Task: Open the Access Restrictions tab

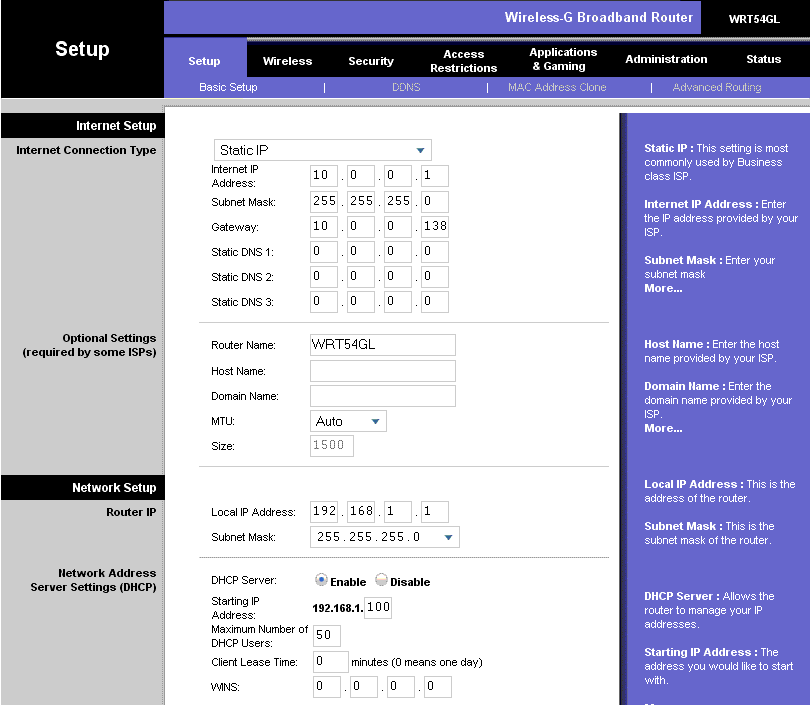Action: 463,61
